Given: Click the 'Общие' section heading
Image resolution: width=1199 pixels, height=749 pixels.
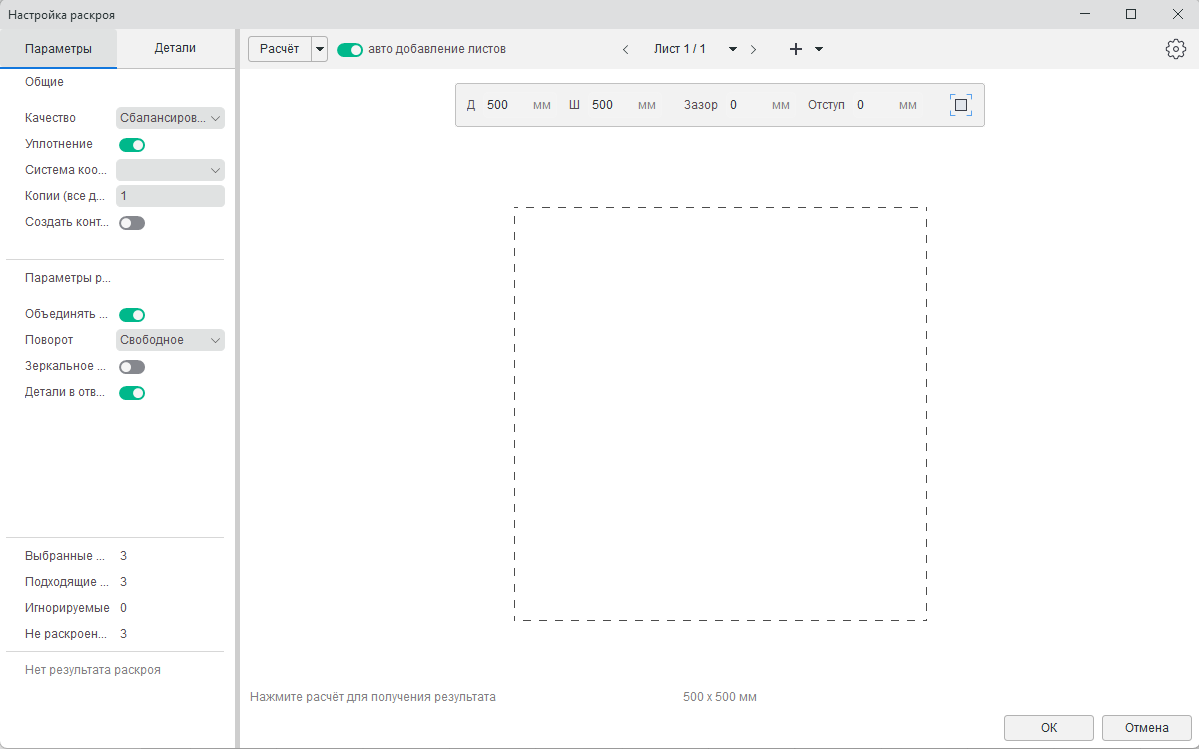Looking at the screenshot, I should coord(44,82).
